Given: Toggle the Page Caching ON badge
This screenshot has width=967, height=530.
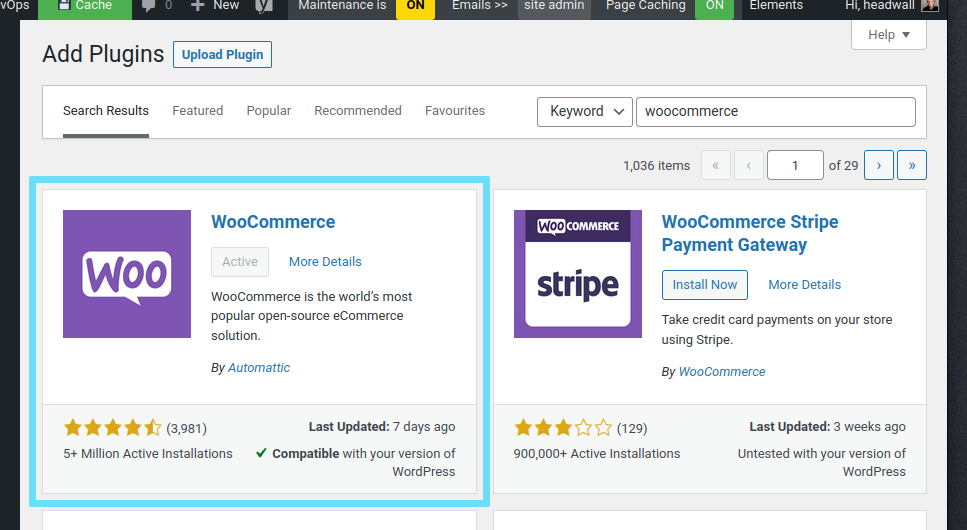Looking at the screenshot, I should click(x=714, y=7).
